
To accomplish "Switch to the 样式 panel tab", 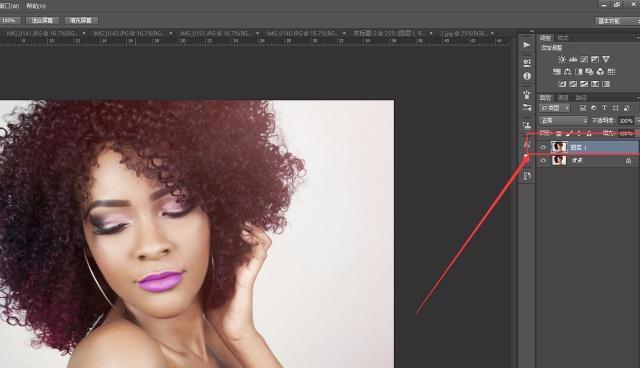I will click(x=563, y=38).
